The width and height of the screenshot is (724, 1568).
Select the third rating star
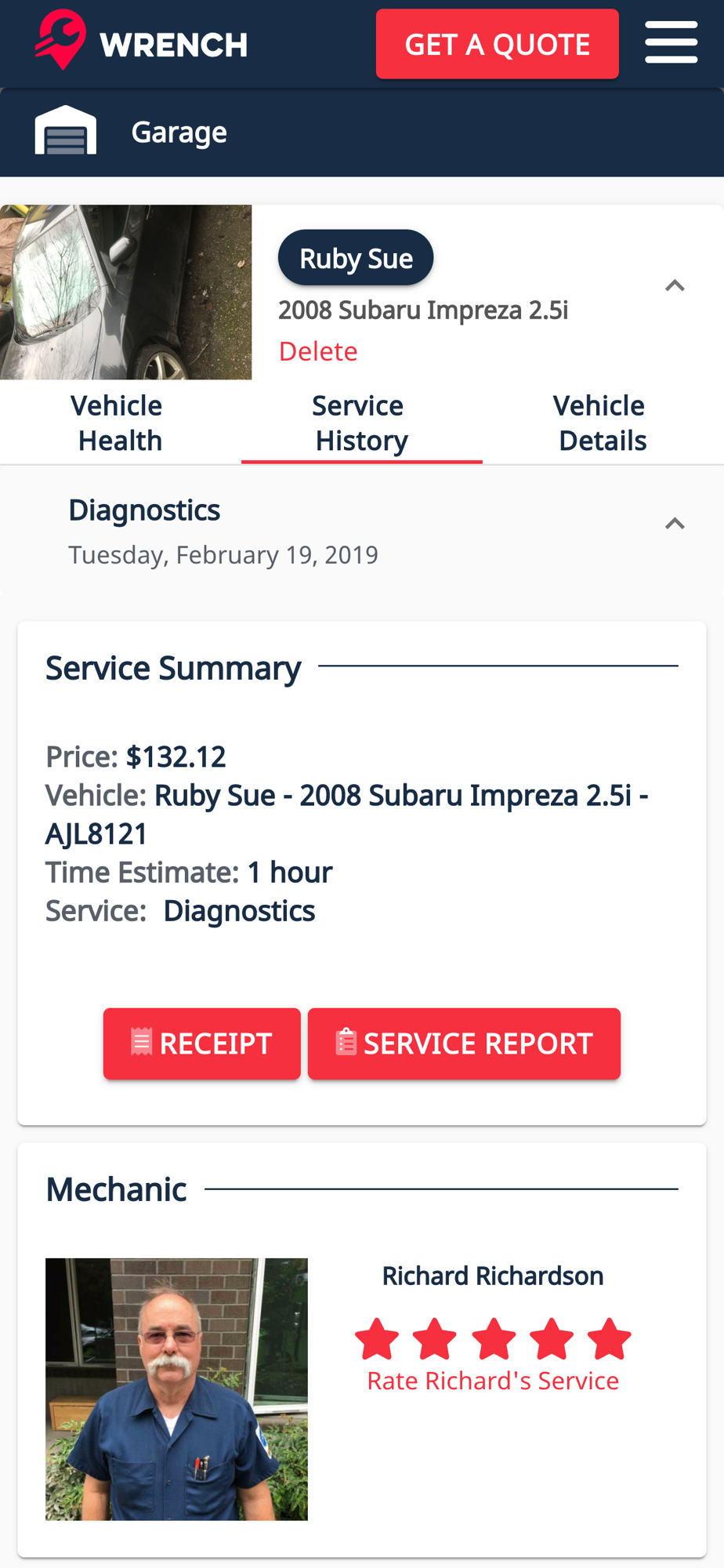click(494, 1338)
